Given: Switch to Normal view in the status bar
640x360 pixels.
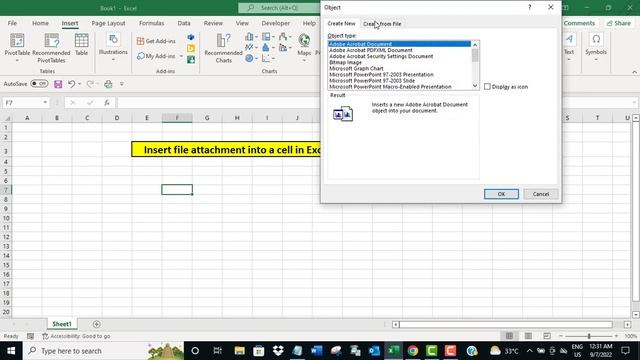Looking at the screenshot, I should [x=509, y=336].
